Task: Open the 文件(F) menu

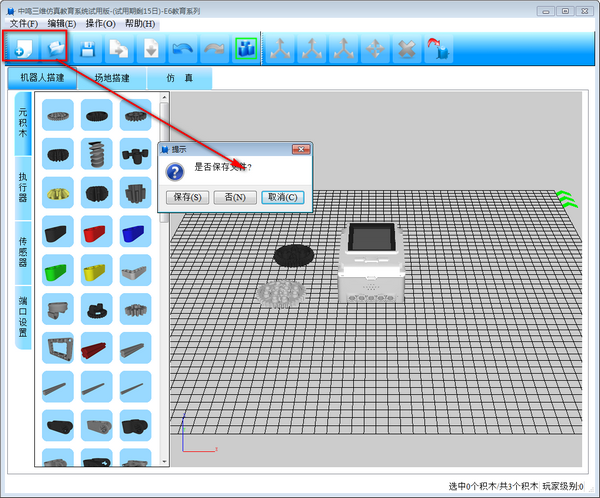Action: click(x=24, y=23)
